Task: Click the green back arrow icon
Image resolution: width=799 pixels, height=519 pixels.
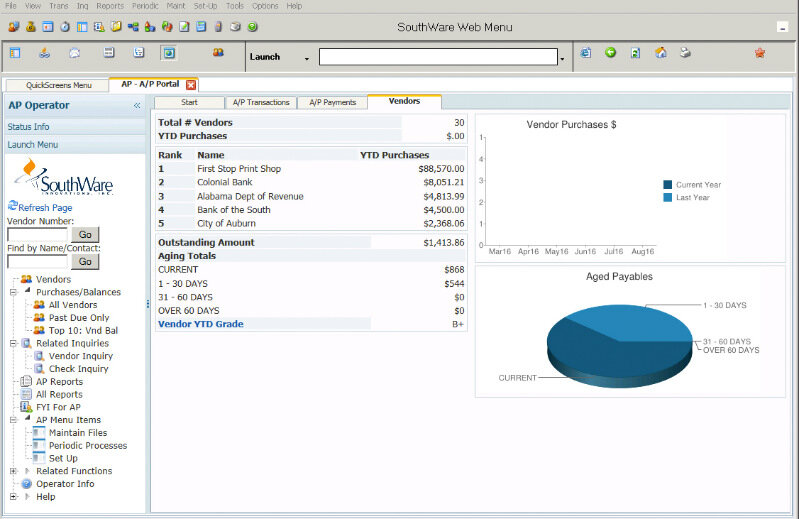Action: click(x=610, y=53)
